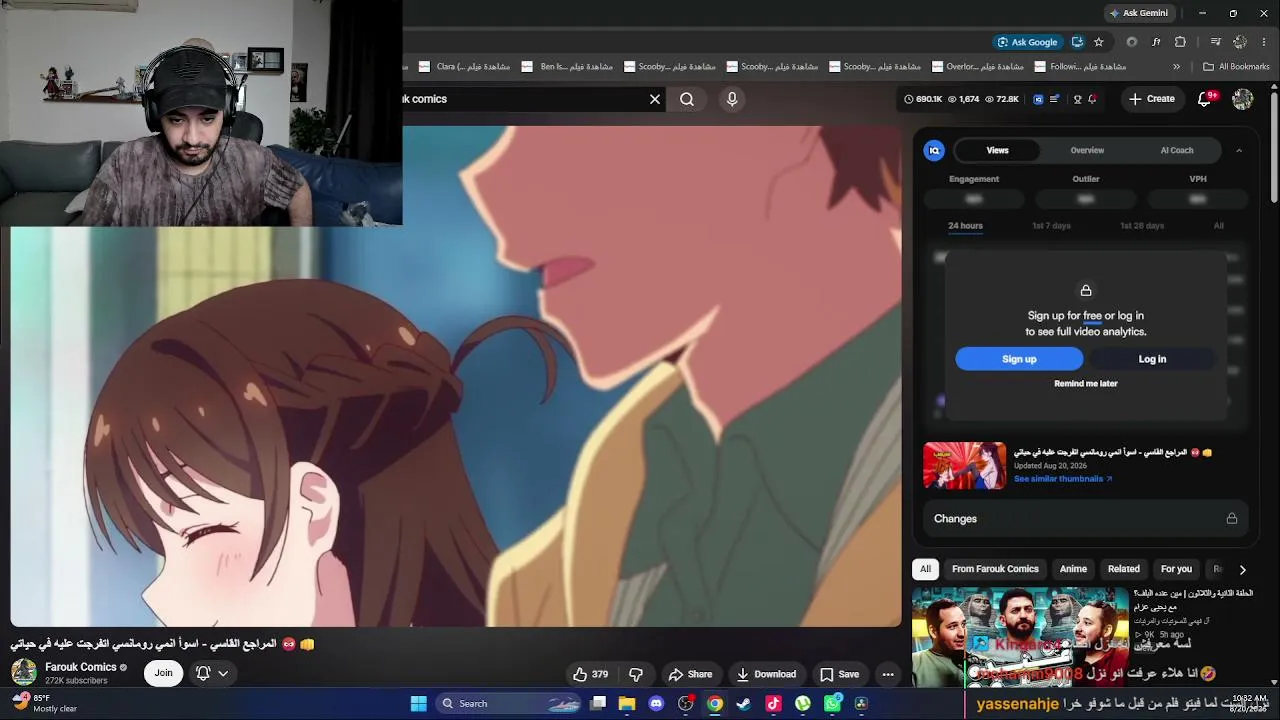Viewport: 1280px width, 720px height.
Task: Click See similar thumbnails link
Action: [1063, 479]
